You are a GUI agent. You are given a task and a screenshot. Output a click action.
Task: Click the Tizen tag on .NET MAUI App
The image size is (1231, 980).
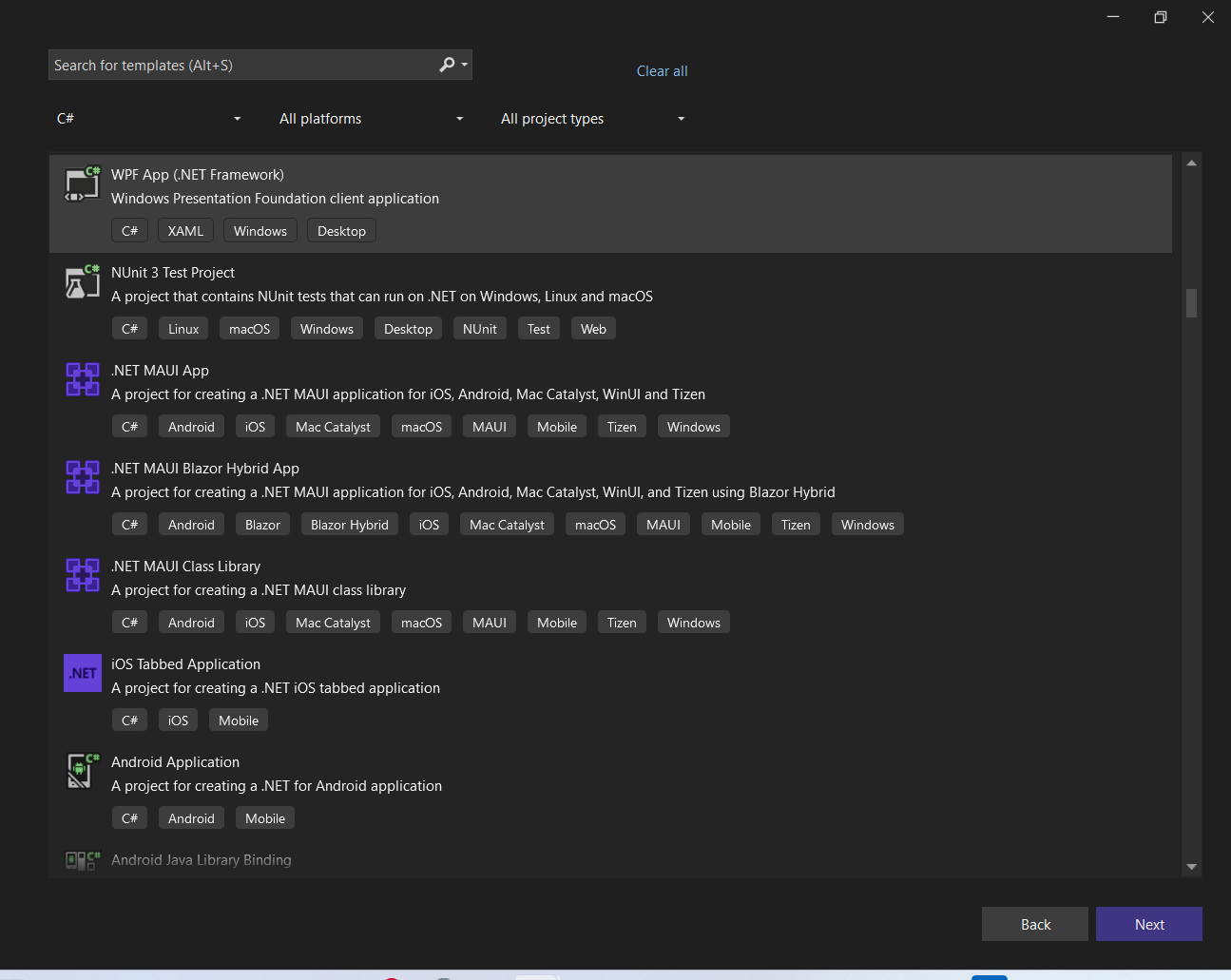622,427
